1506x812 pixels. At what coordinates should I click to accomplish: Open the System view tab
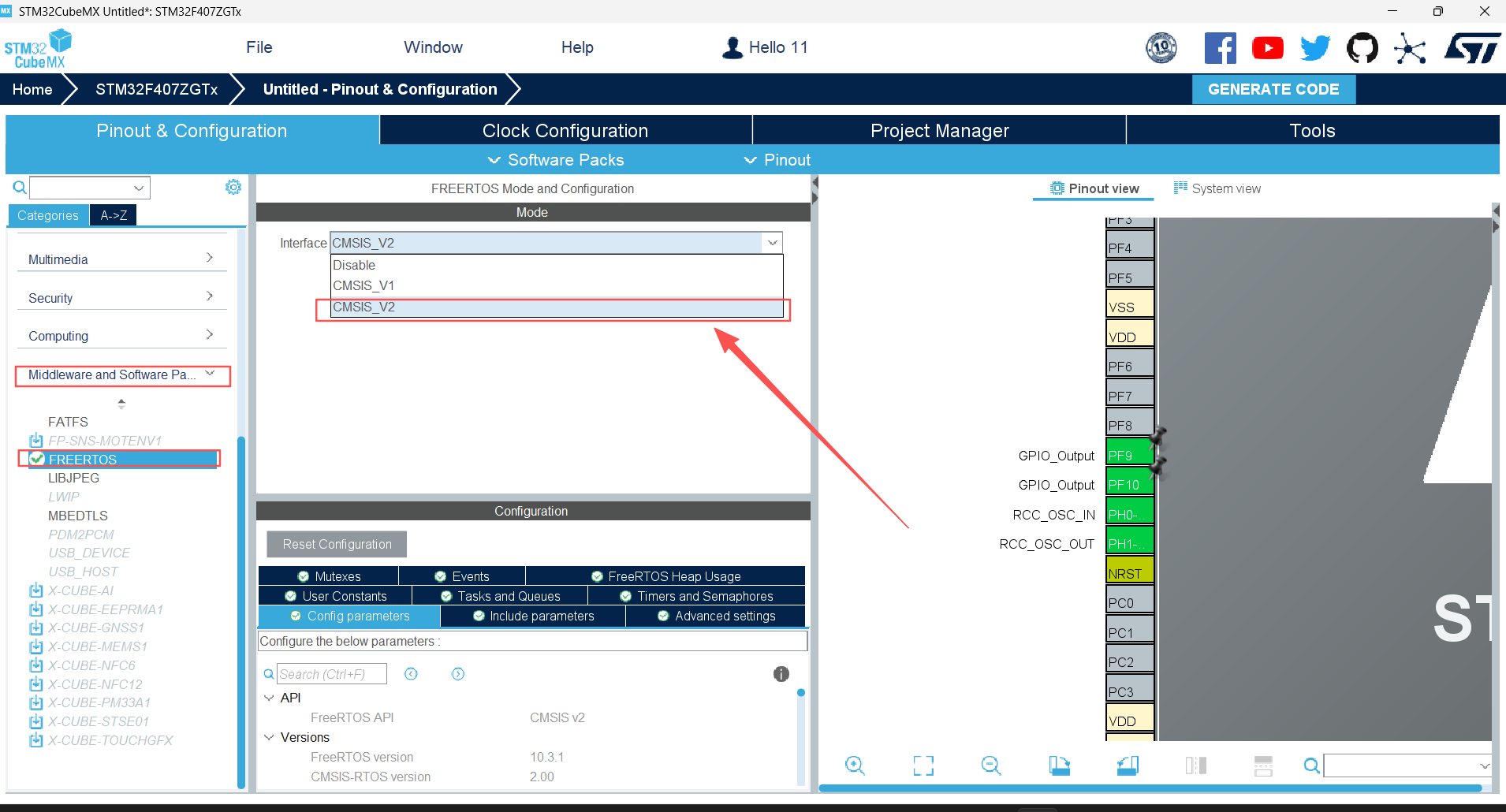coord(1217,188)
